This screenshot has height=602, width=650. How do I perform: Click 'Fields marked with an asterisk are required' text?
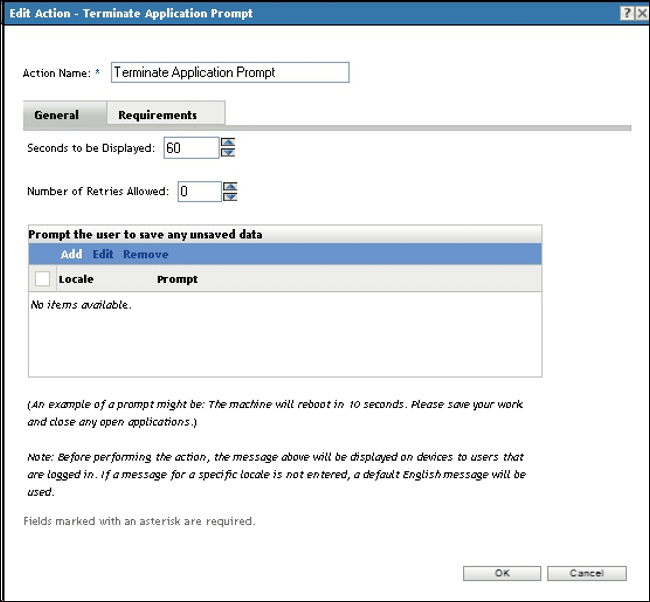pyautogui.click(x=139, y=521)
